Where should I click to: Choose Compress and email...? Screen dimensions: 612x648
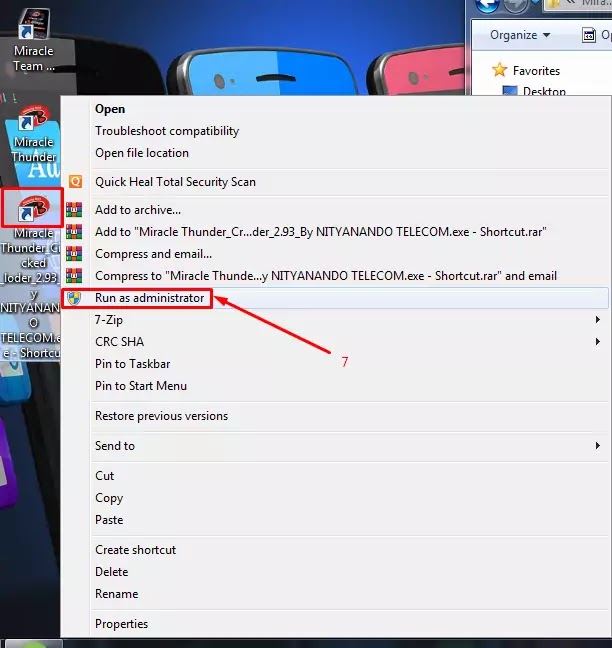[x=153, y=254]
